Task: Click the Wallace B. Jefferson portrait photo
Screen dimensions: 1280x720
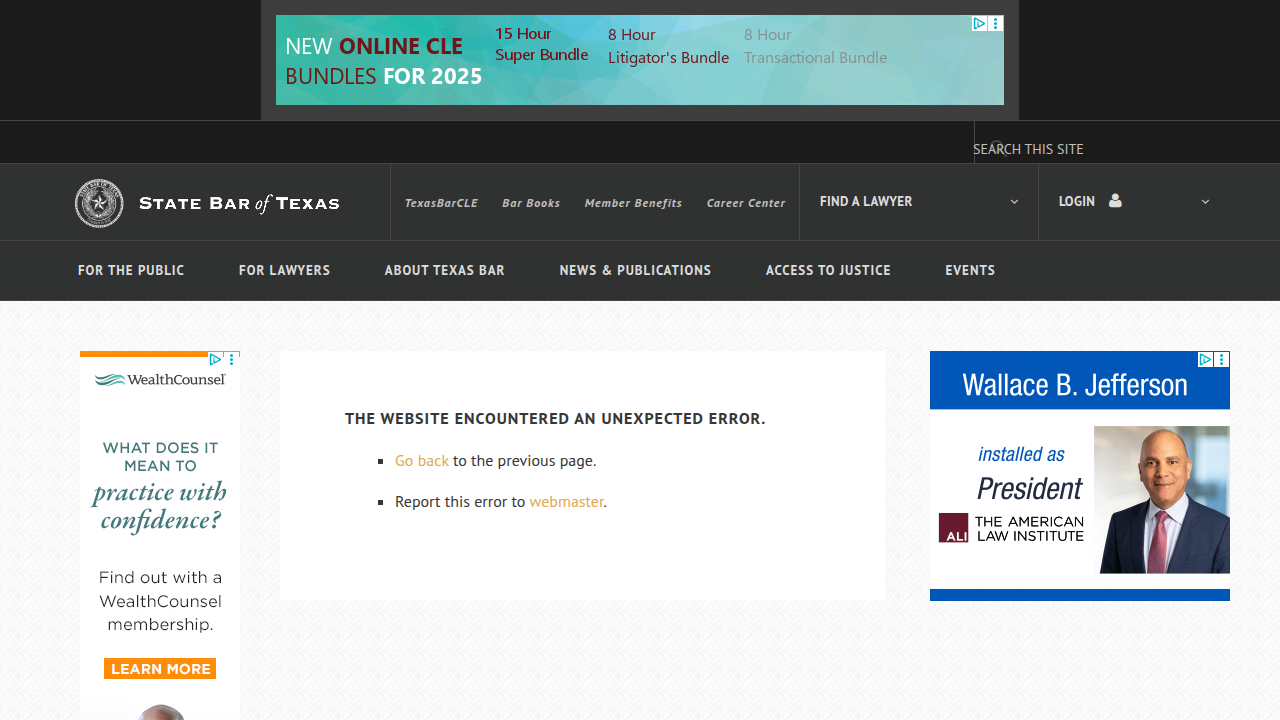Action: click(x=1162, y=500)
